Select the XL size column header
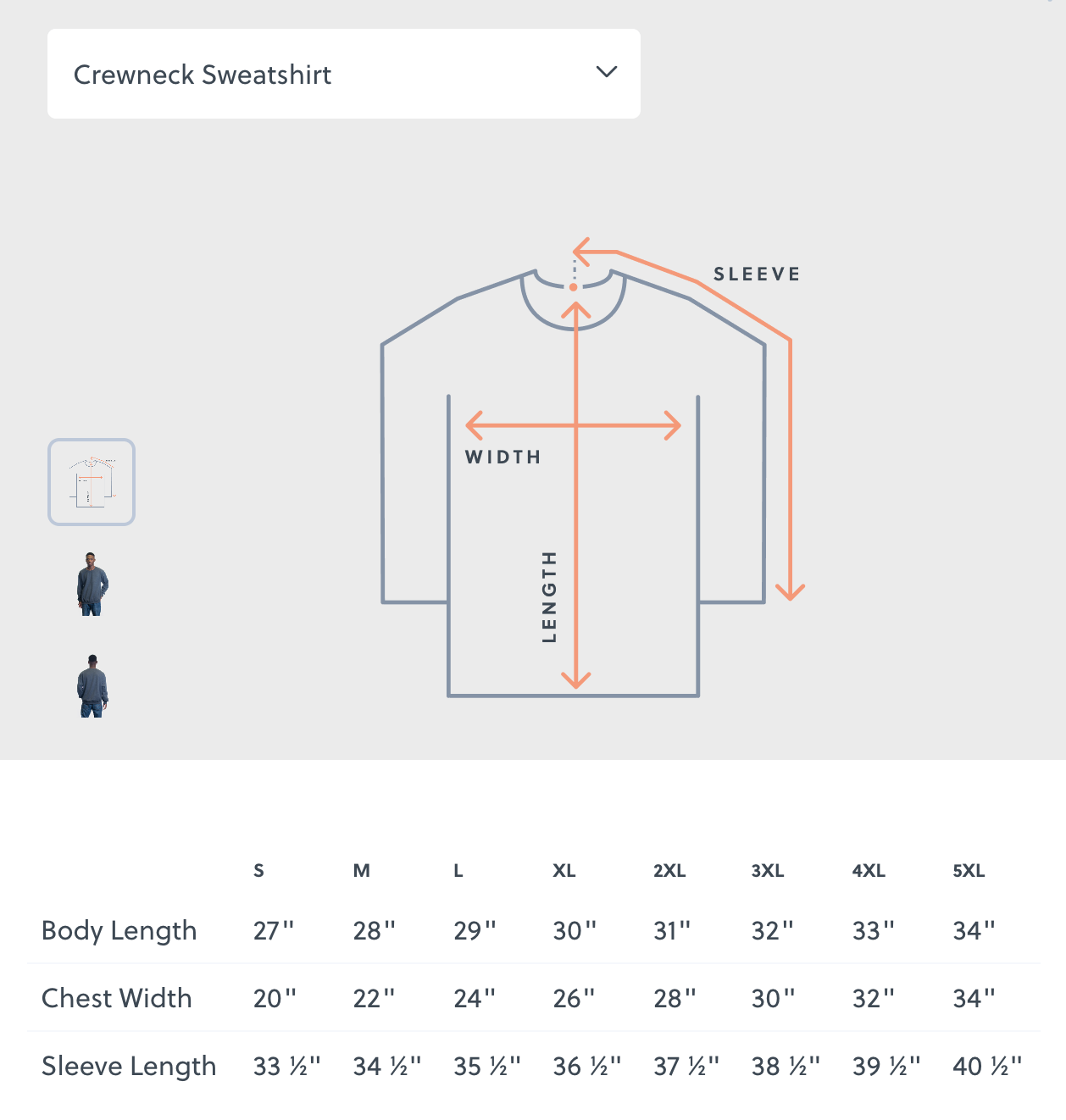The height and width of the screenshot is (1120, 1066). point(564,871)
